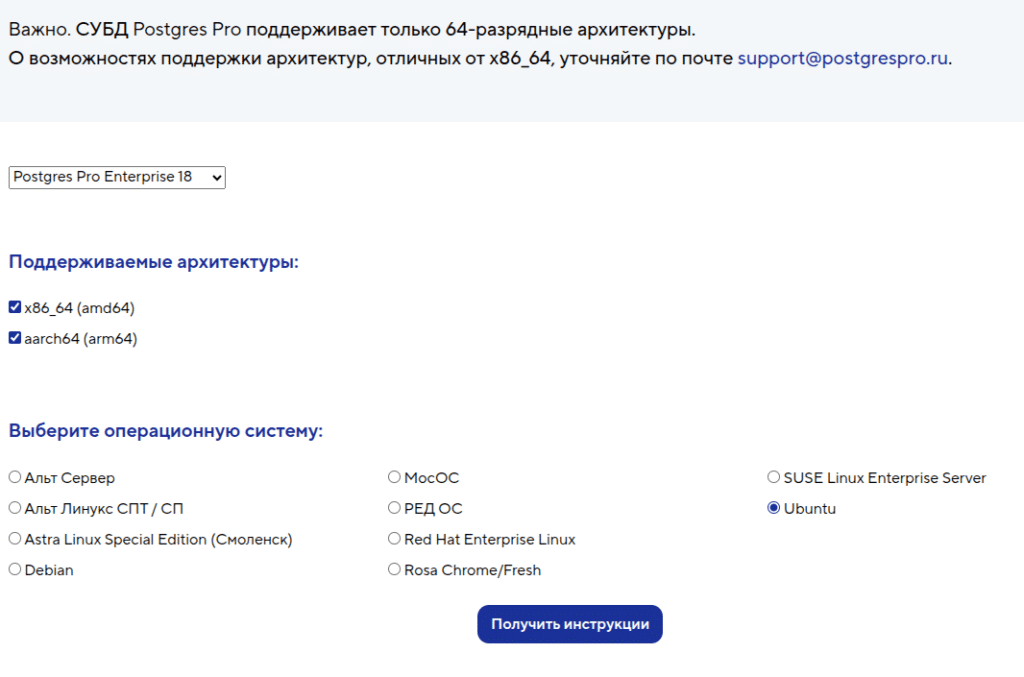Select SUSE Linux Enterprise Server
Viewport: 1024px width, 677px height.
point(773,477)
